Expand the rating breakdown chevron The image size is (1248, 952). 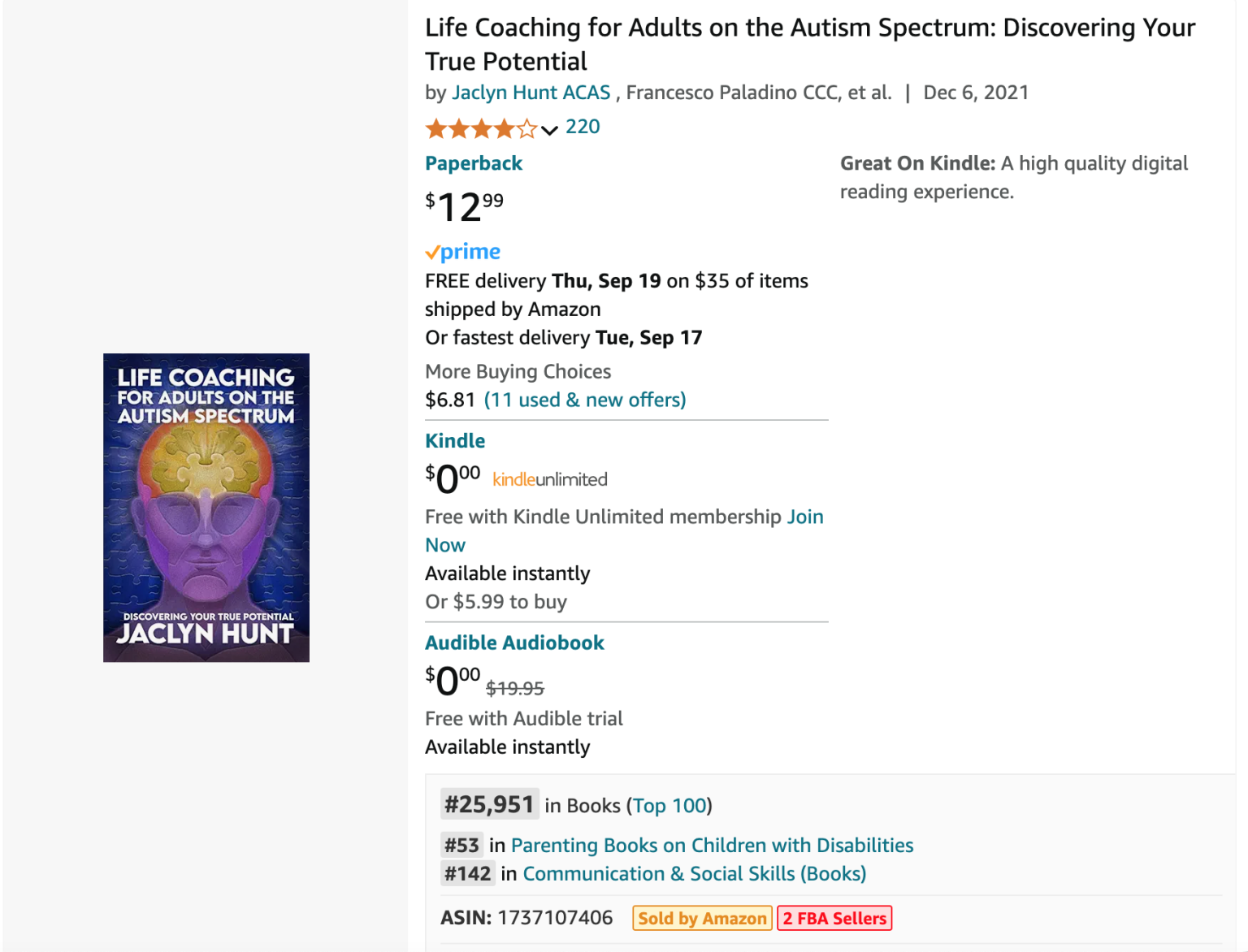point(550,130)
